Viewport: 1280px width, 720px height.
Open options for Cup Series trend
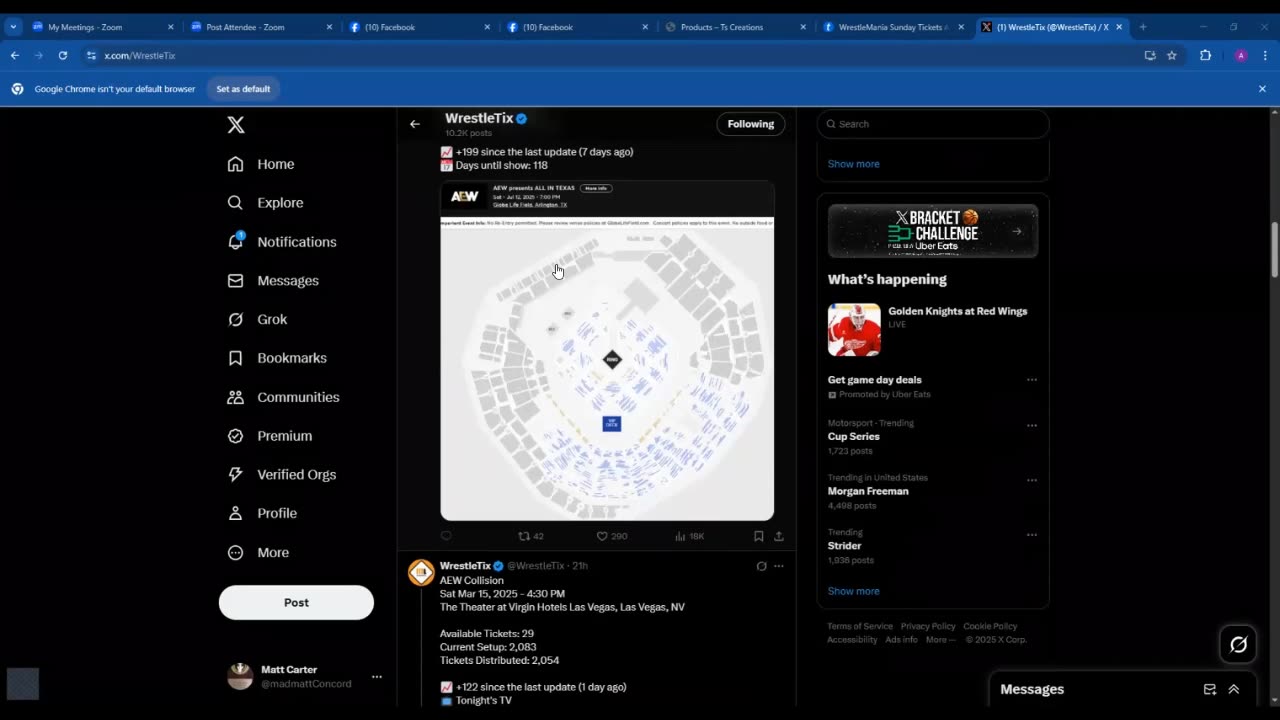1032,425
